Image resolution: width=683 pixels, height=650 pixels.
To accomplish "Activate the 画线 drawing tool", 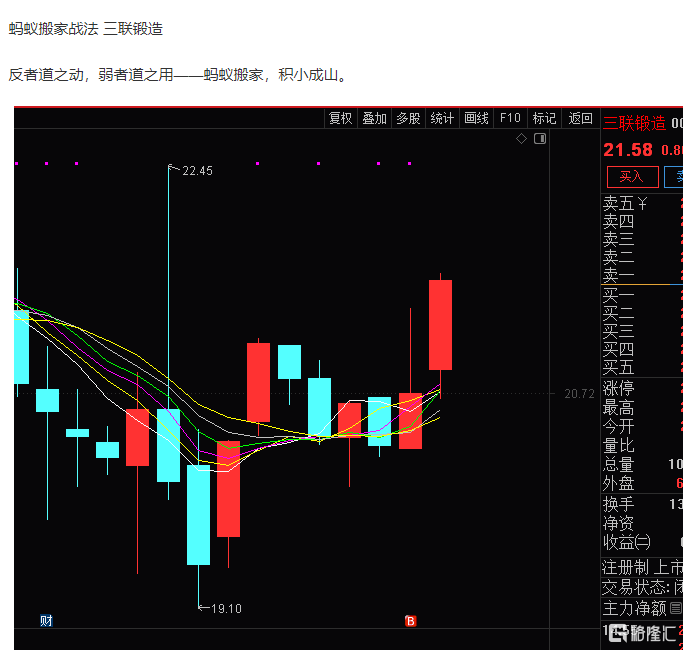I will pos(476,118).
